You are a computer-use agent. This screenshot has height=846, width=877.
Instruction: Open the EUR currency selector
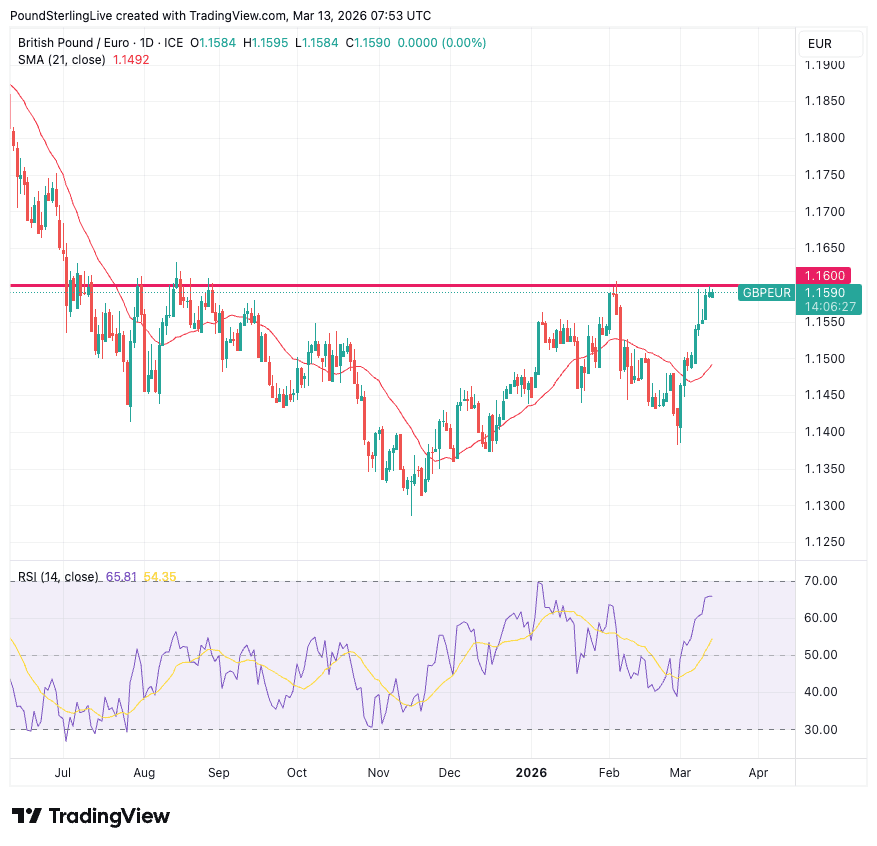[x=819, y=44]
